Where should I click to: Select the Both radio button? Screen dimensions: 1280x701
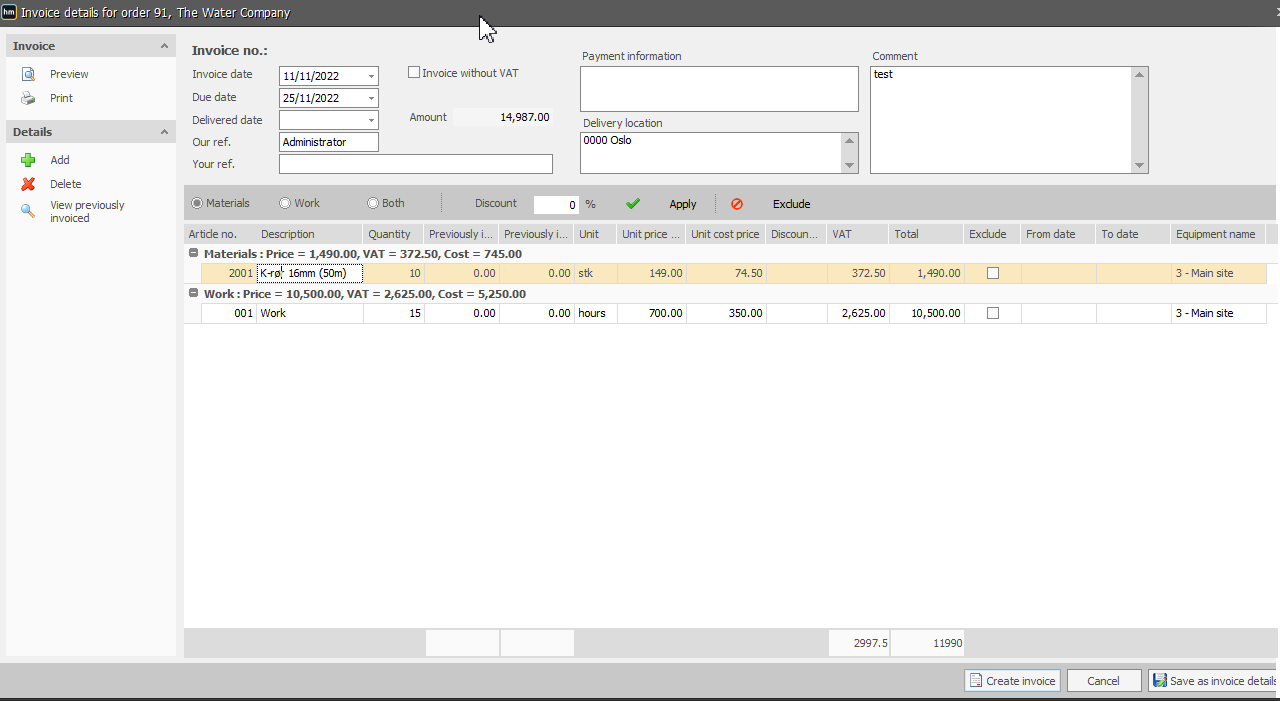[x=373, y=203]
